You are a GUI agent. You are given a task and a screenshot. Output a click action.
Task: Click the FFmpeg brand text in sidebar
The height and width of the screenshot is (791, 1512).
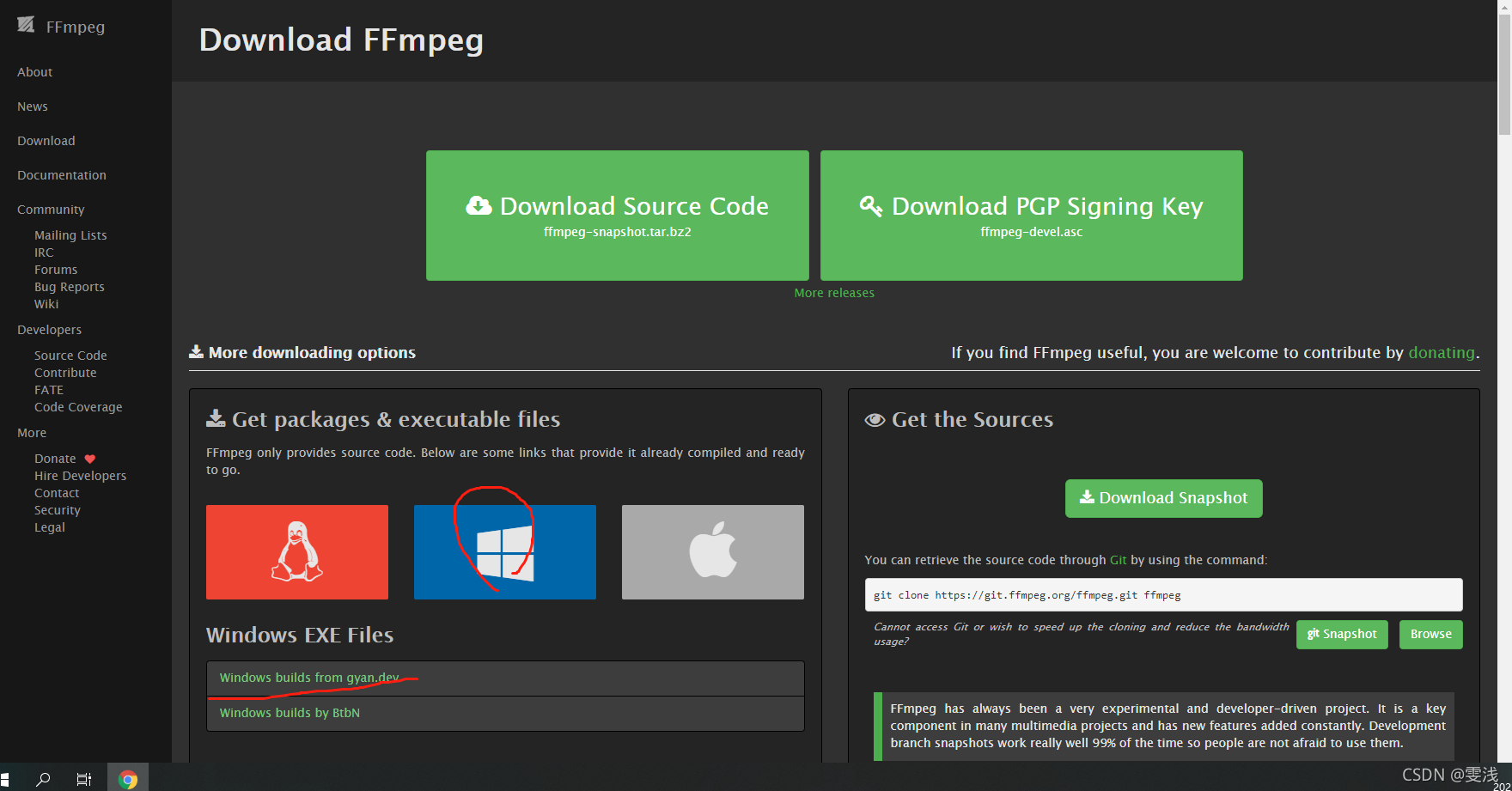point(76,27)
